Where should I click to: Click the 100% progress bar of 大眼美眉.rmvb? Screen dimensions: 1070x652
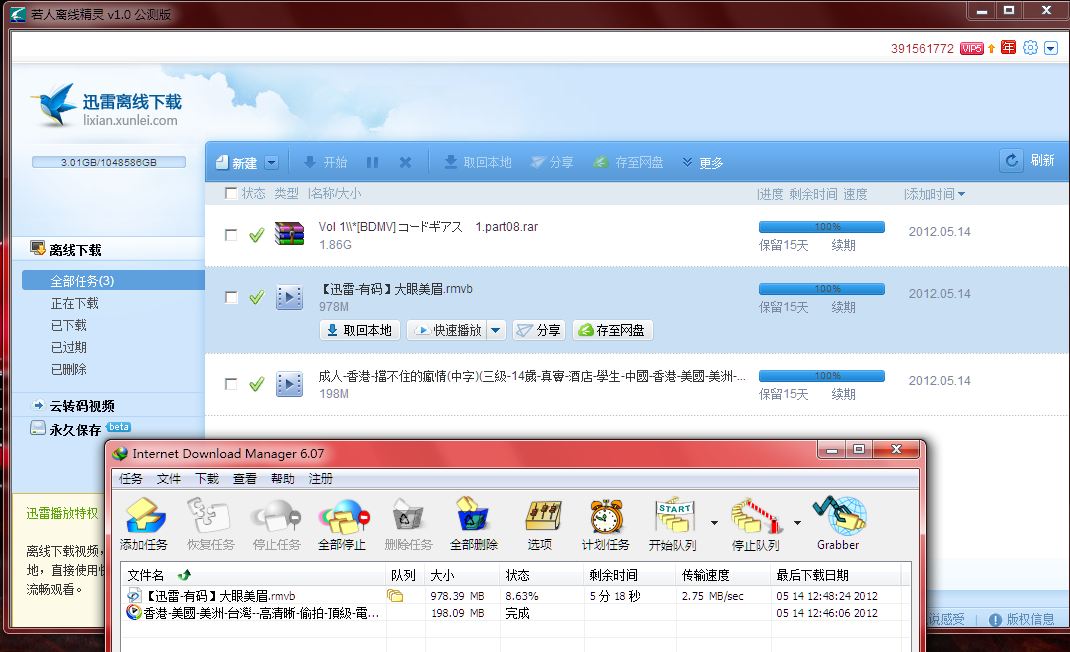(x=822, y=289)
